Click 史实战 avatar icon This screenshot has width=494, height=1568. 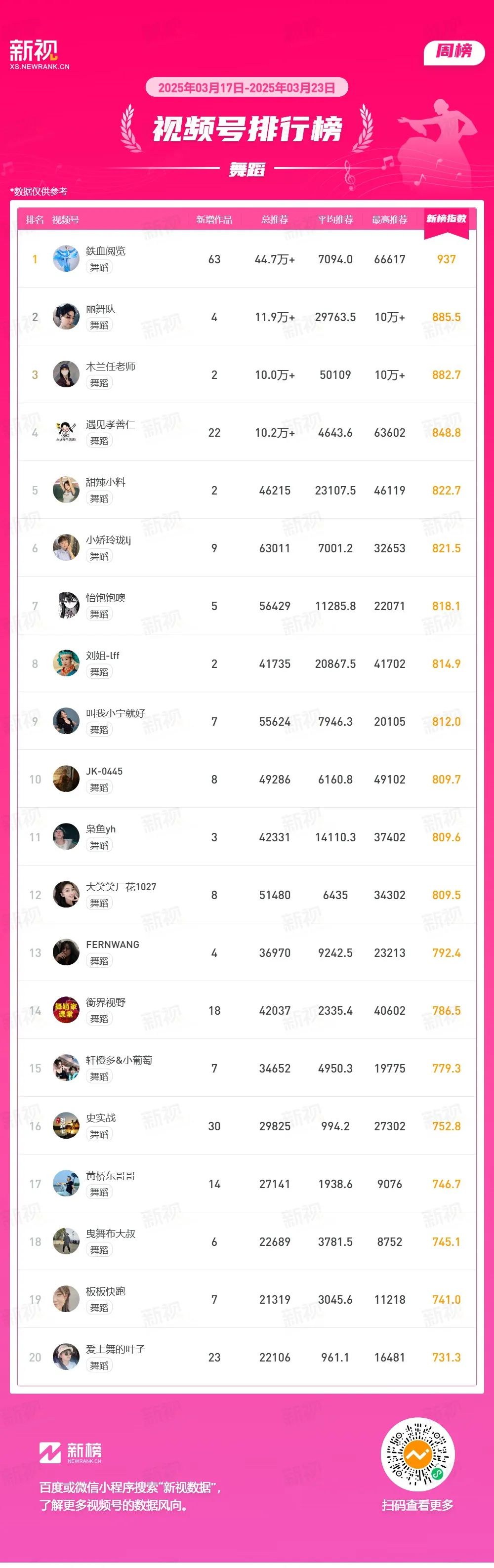(66, 1126)
